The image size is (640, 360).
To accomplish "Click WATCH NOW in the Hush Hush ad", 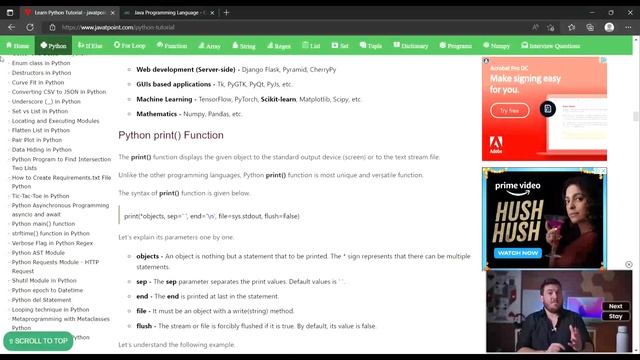I will coord(518,253).
